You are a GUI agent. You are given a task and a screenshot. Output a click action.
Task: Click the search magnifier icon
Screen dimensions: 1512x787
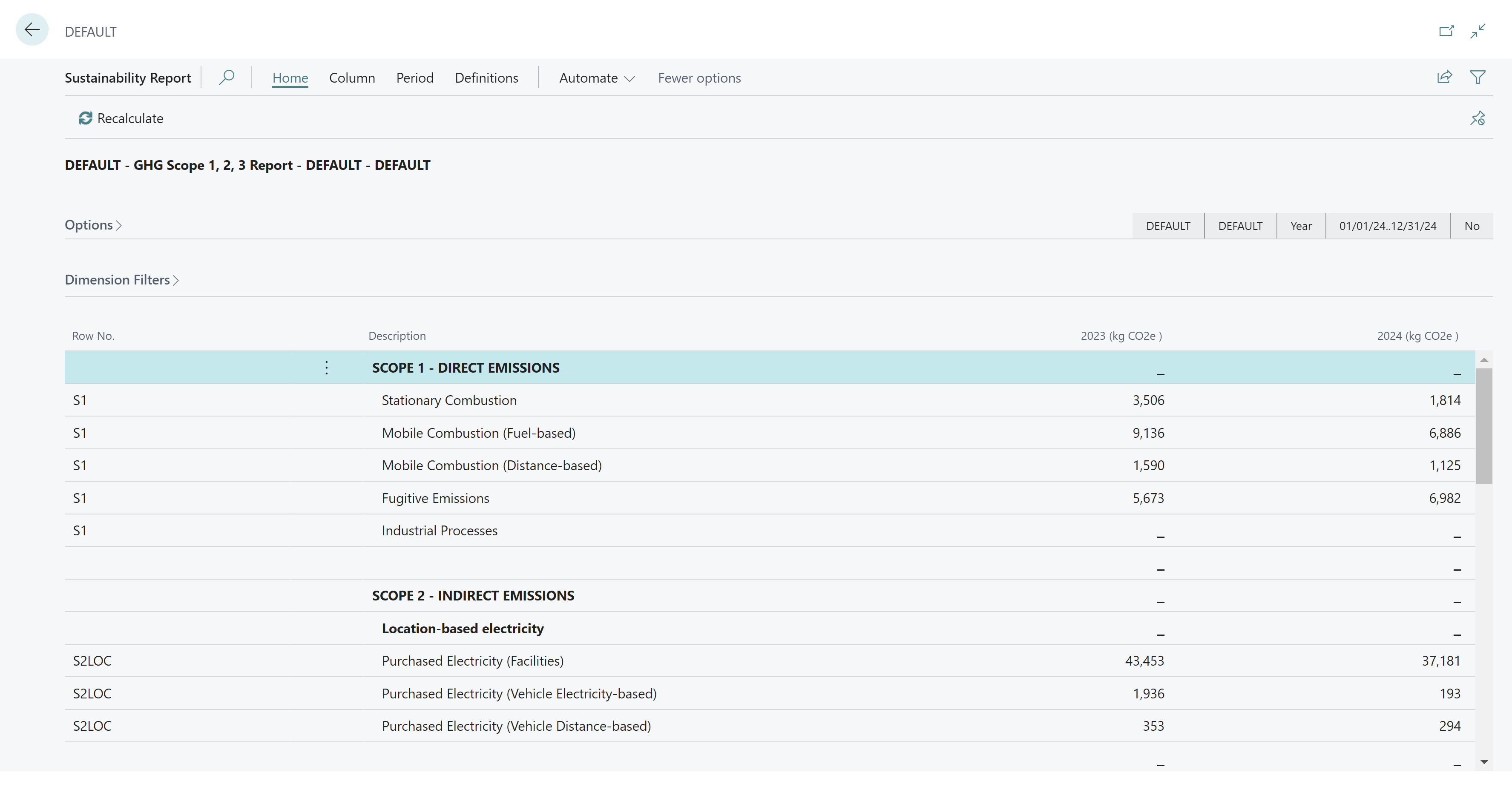click(225, 77)
